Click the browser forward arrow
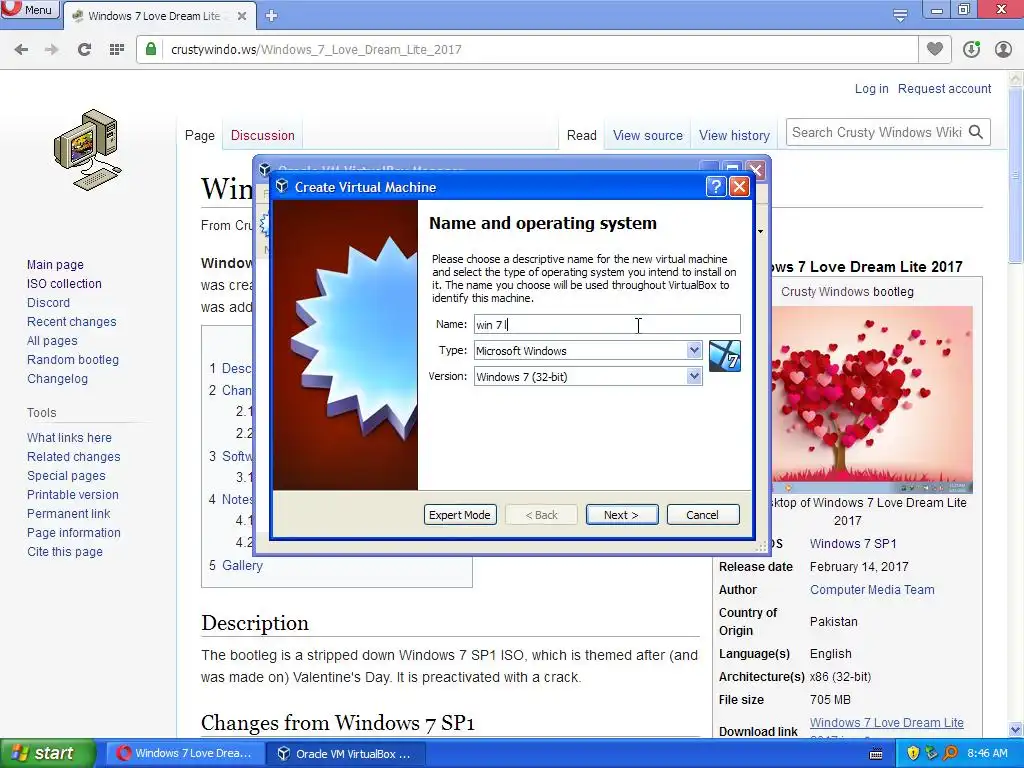Screen dimensions: 1024x768 [52, 50]
